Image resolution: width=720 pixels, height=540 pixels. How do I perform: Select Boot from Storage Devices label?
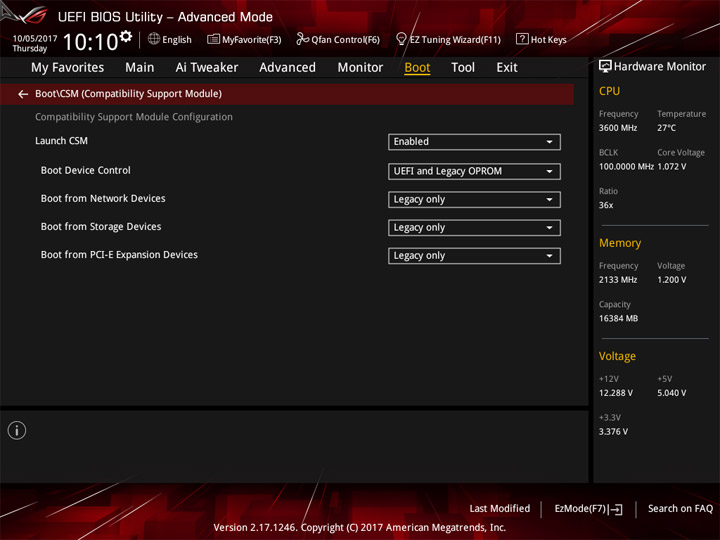(x=101, y=227)
